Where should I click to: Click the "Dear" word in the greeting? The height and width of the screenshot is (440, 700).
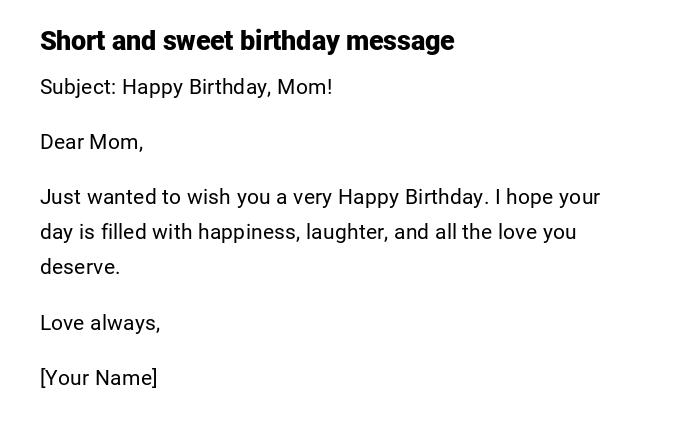coord(62,142)
